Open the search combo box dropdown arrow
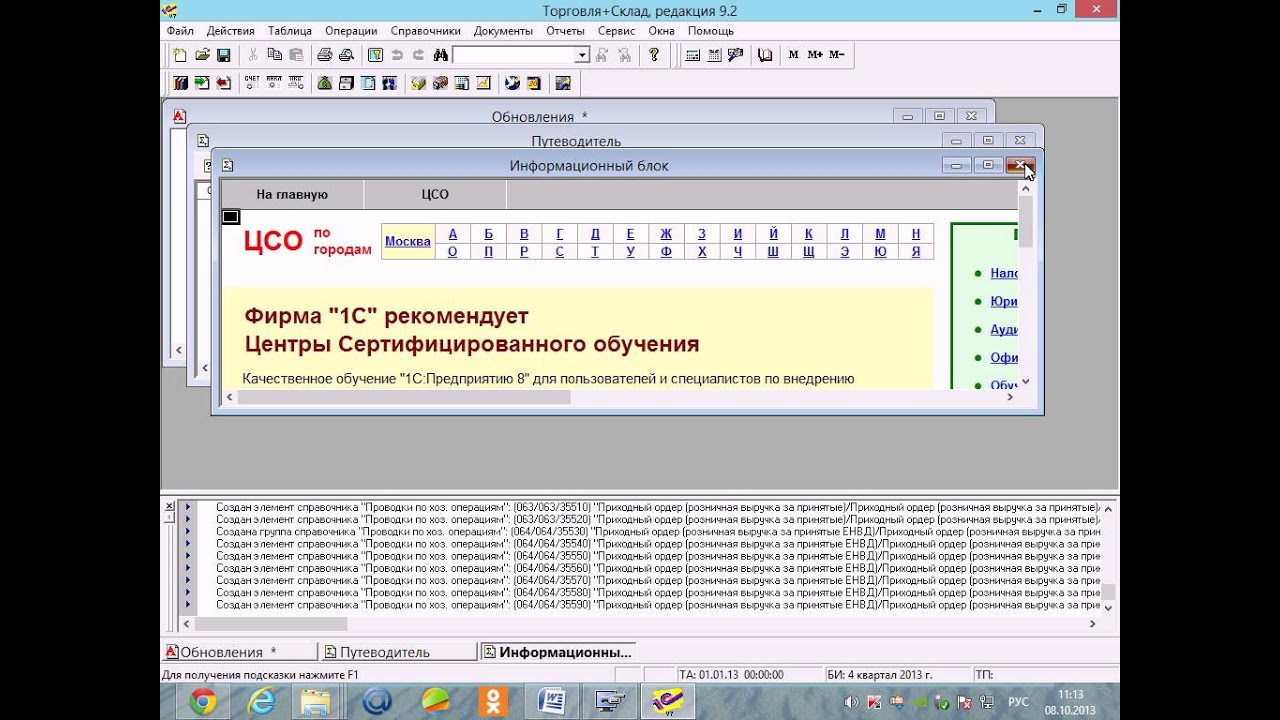 [582, 55]
